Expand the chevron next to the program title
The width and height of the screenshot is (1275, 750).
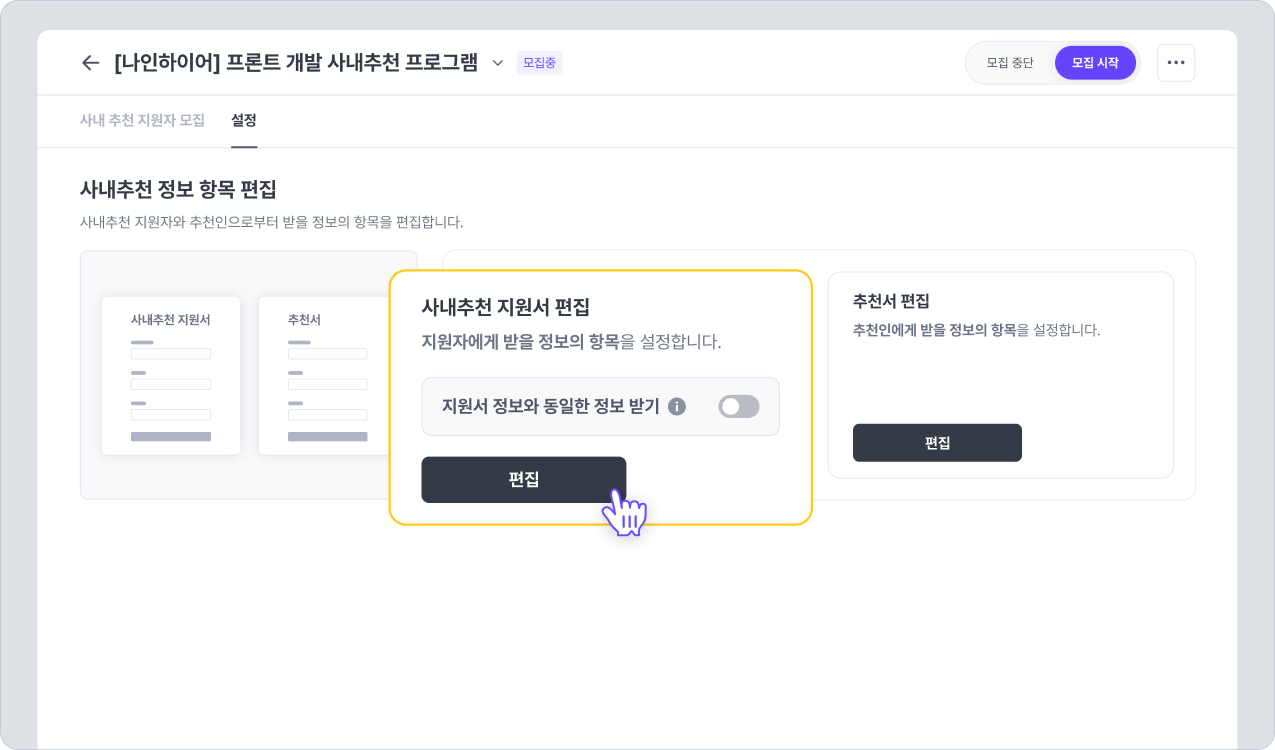pyautogui.click(x=497, y=63)
